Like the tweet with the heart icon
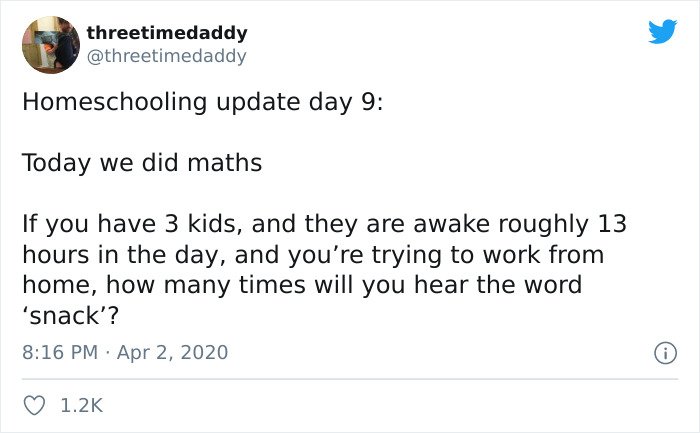Screen dimensions: 700x433 (34, 406)
